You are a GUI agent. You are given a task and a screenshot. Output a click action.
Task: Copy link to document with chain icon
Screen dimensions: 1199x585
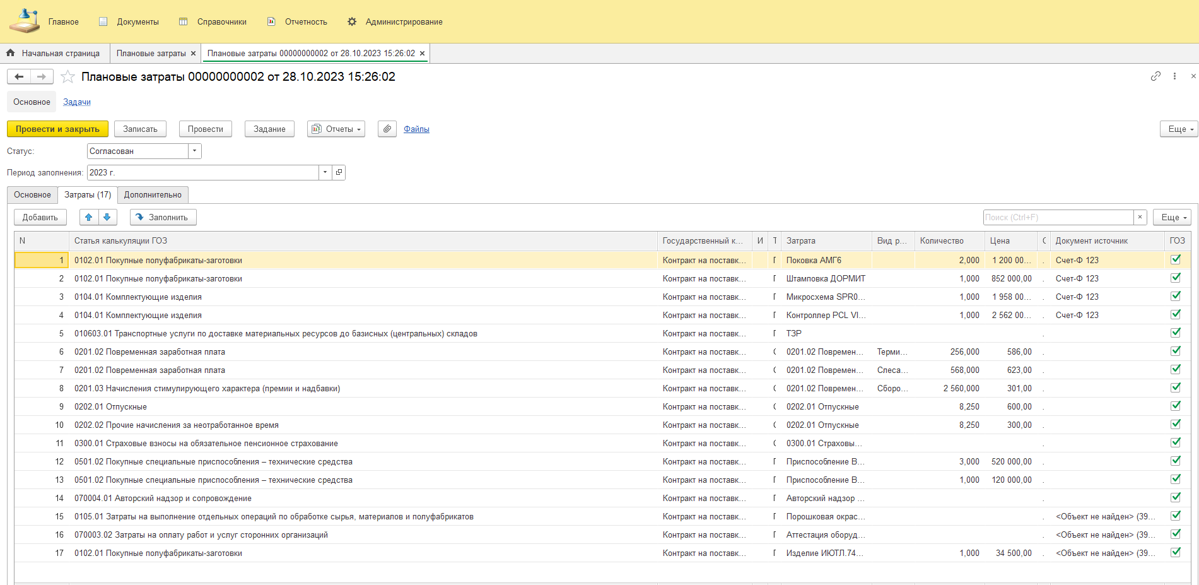click(x=1155, y=77)
